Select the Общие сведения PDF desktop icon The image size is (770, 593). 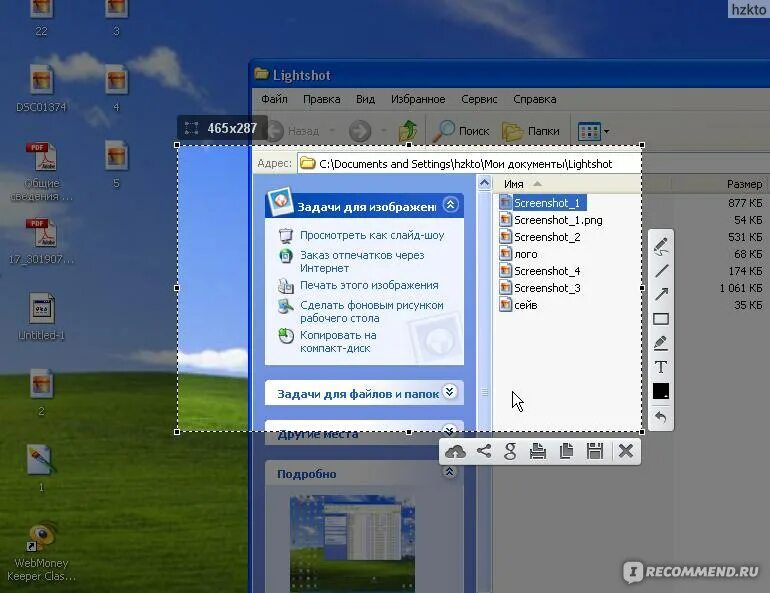point(42,171)
